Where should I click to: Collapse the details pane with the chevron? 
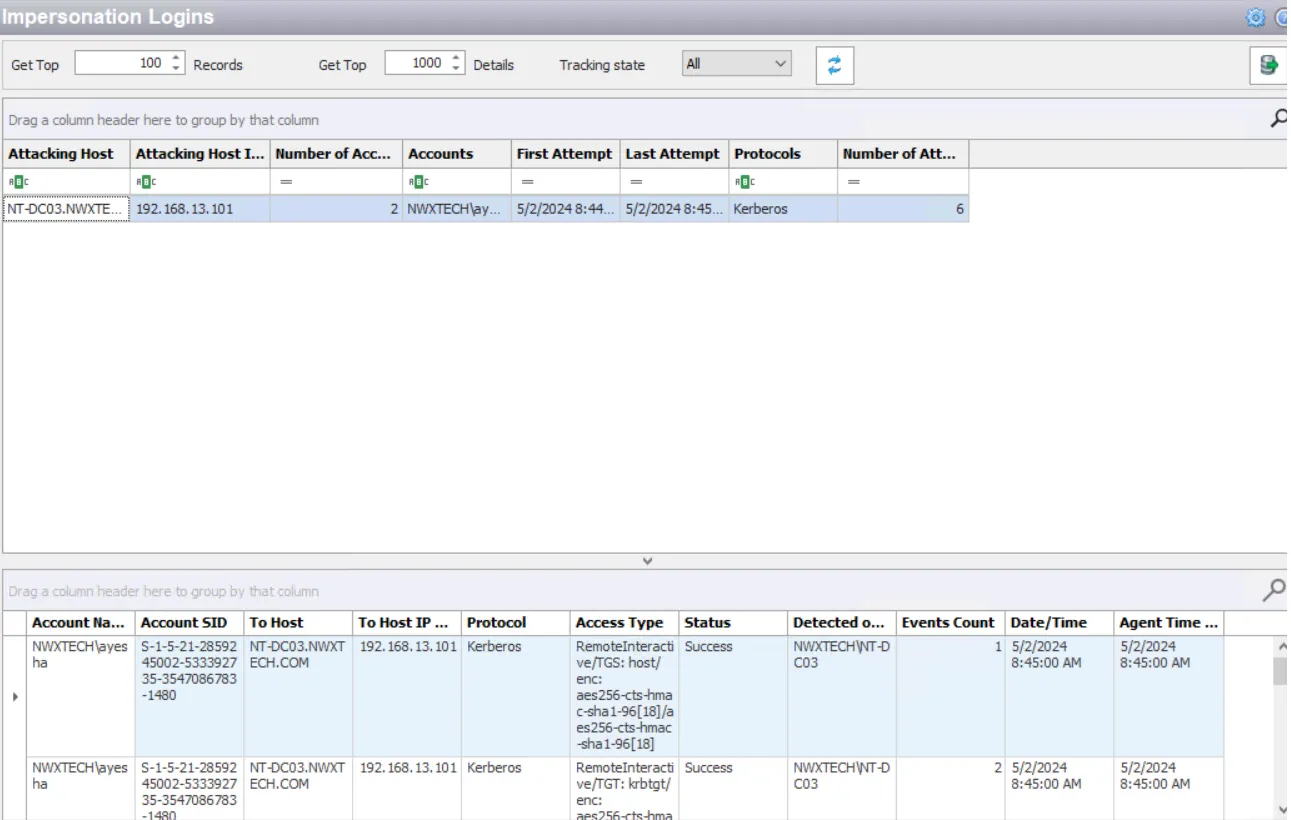tap(646, 561)
